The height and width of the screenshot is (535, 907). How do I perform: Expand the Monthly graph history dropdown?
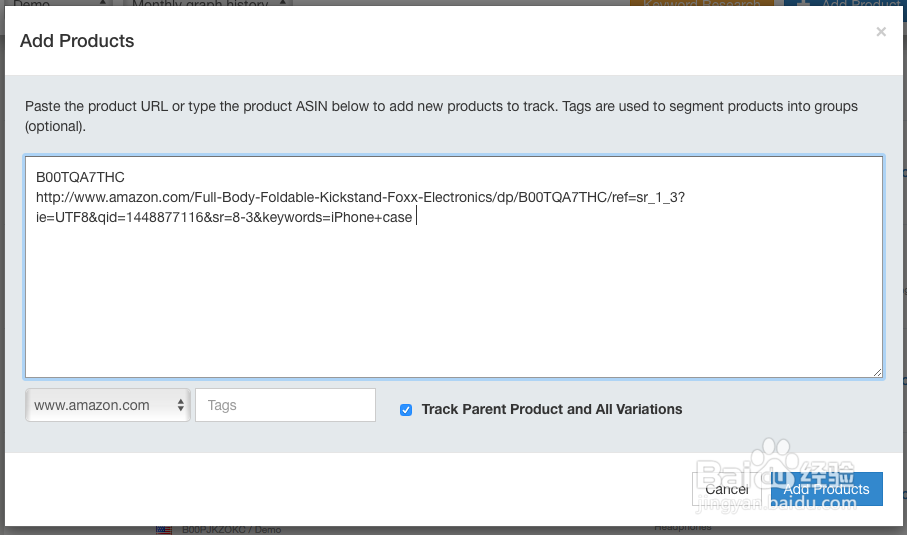pyautogui.click(x=207, y=3)
